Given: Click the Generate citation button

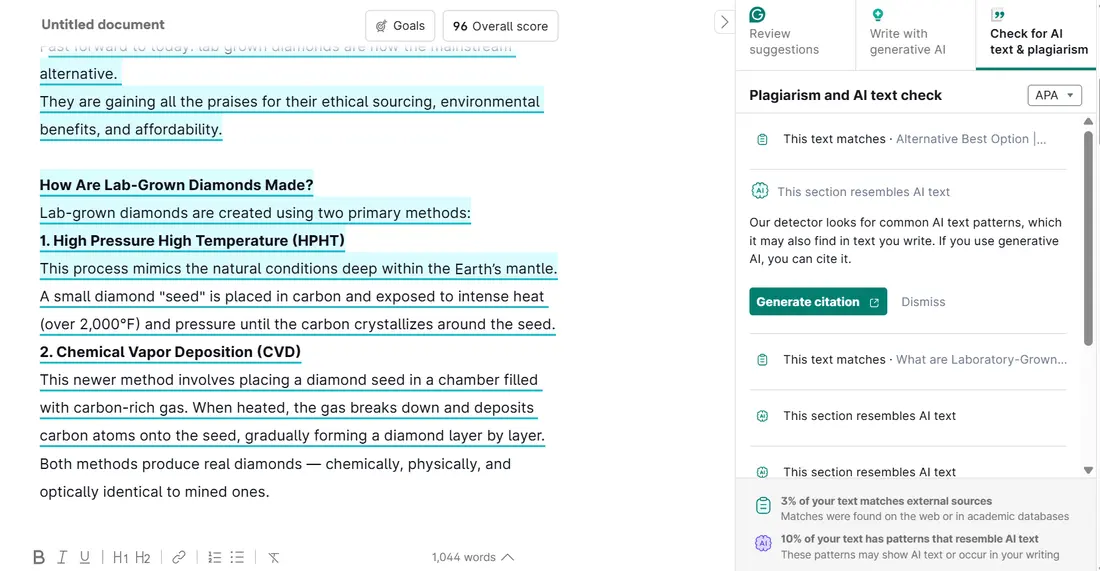Looking at the screenshot, I should pyautogui.click(x=817, y=302).
